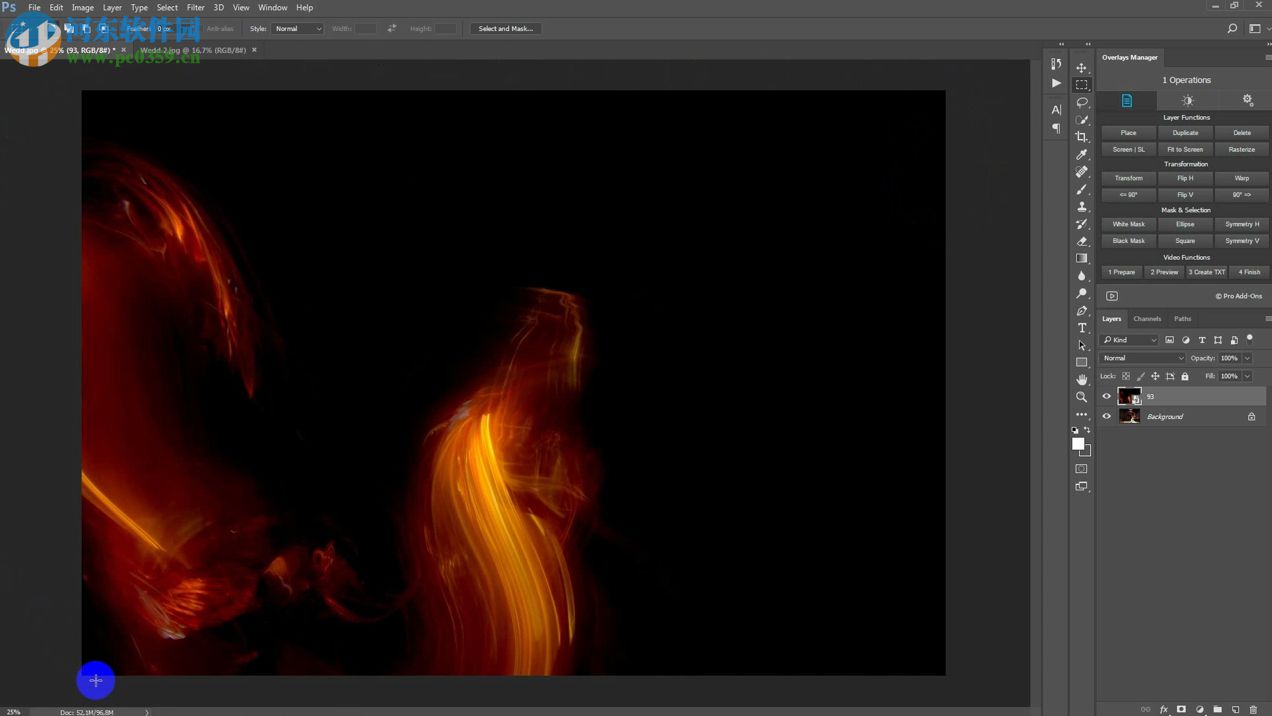Screen dimensions: 1272x716
Task: Select the Crop tool
Action: (x=1082, y=137)
